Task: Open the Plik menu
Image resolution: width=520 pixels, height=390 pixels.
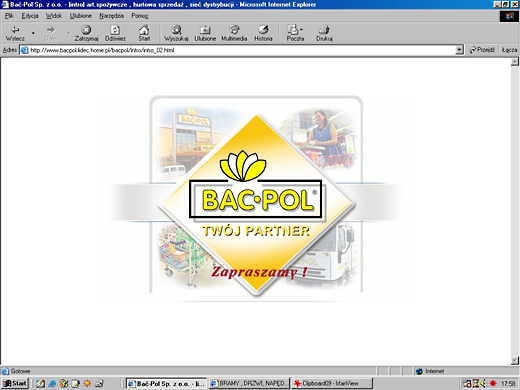Action: (x=9, y=16)
